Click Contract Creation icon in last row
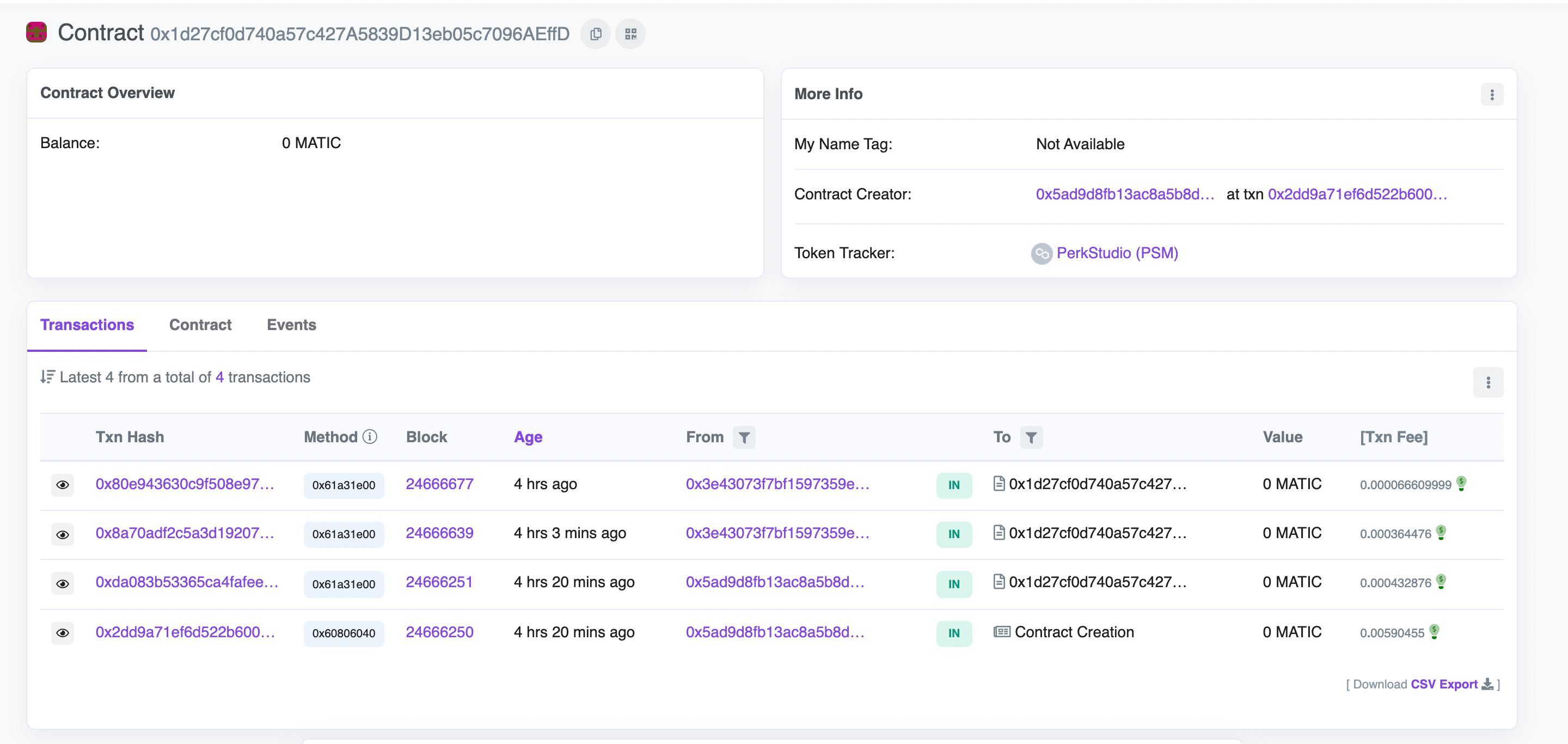 point(1002,631)
